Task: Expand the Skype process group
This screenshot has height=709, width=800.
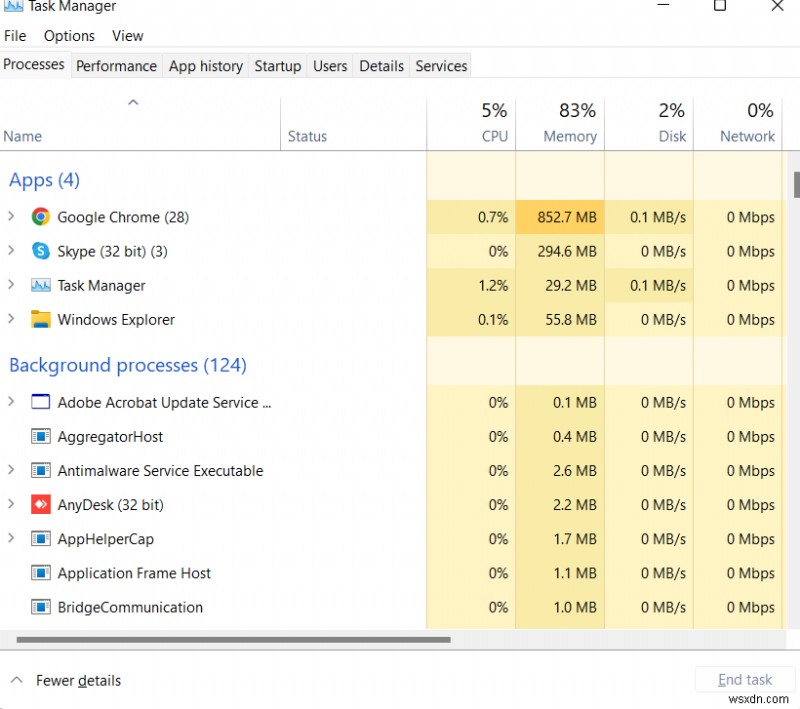Action: click(x=11, y=251)
